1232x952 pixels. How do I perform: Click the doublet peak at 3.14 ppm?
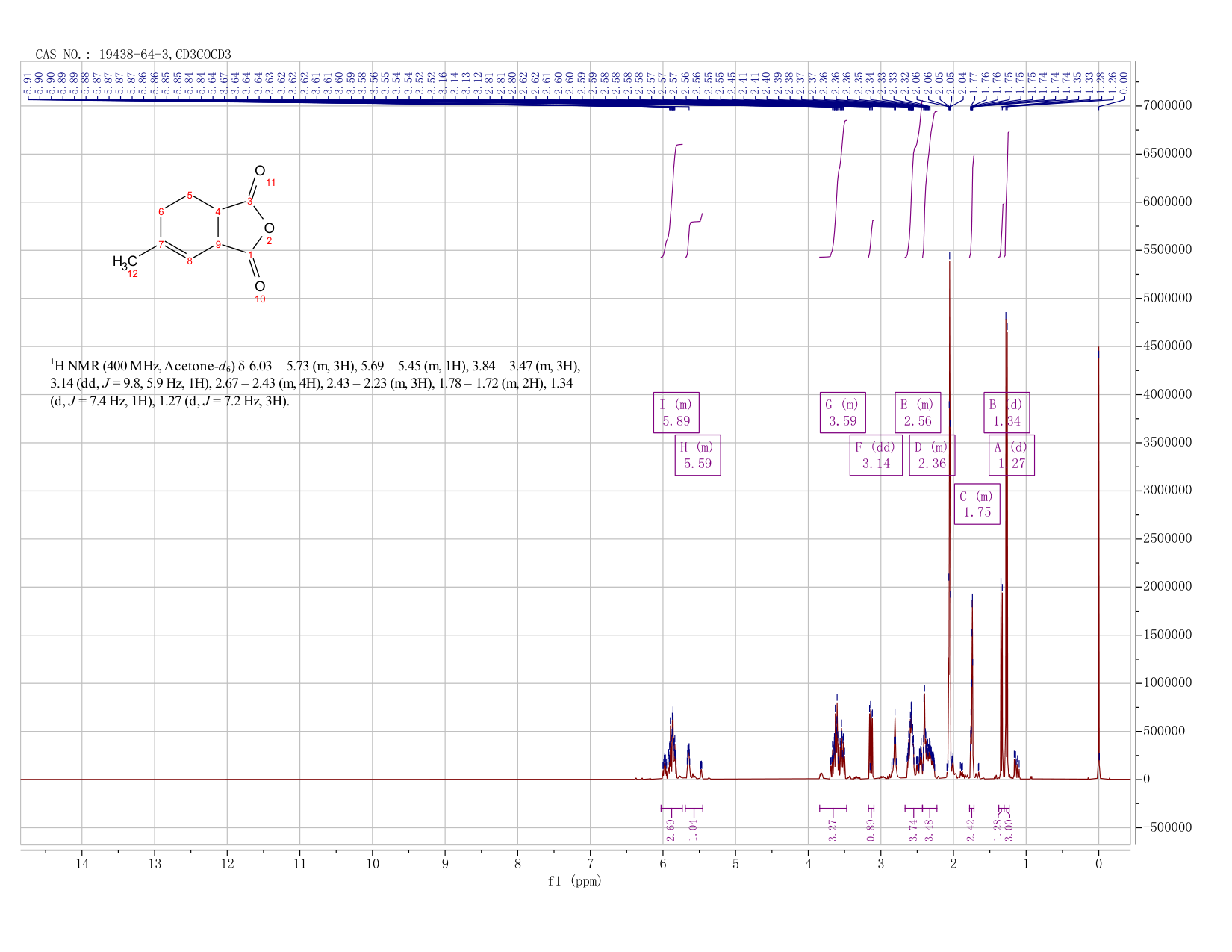[x=871, y=739]
